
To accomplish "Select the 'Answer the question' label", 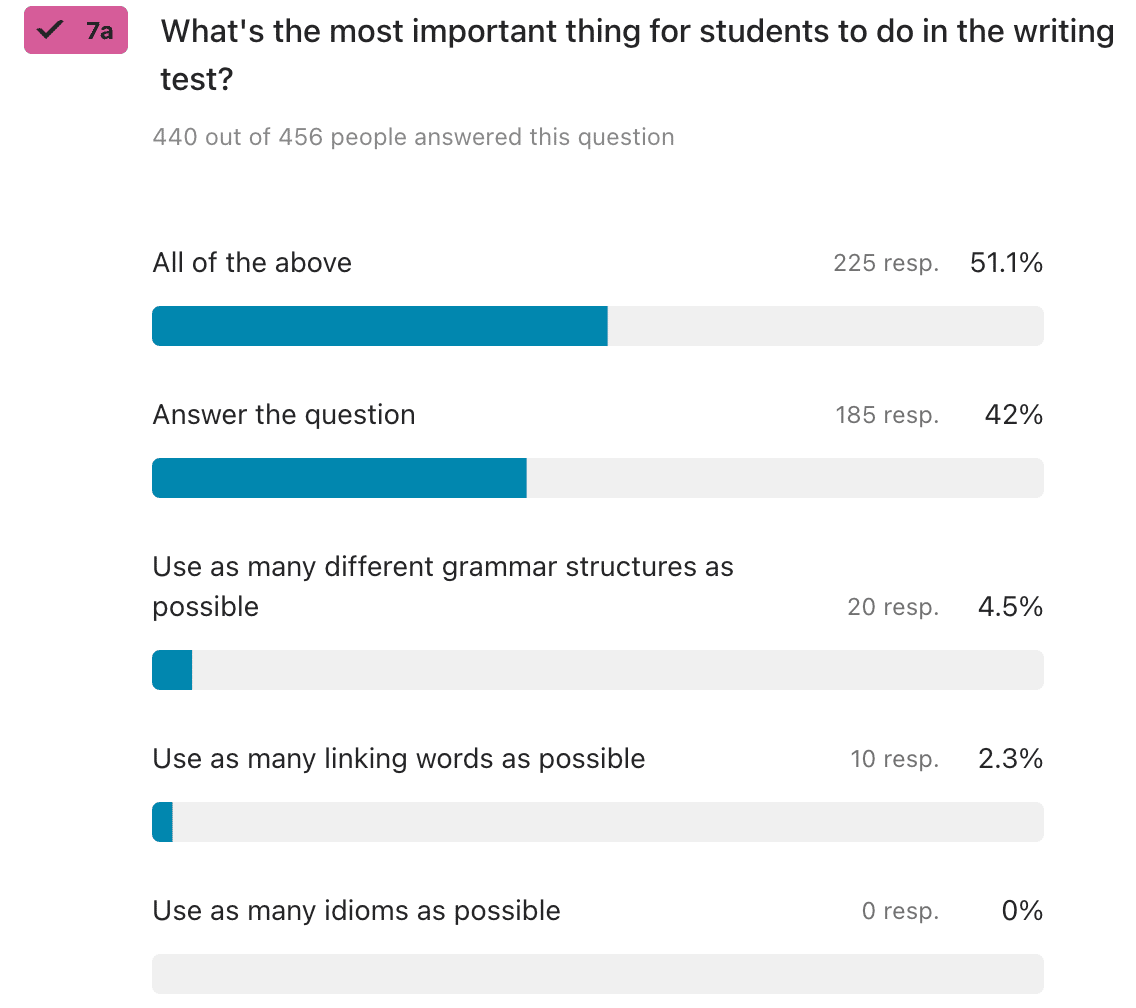I will [284, 415].
